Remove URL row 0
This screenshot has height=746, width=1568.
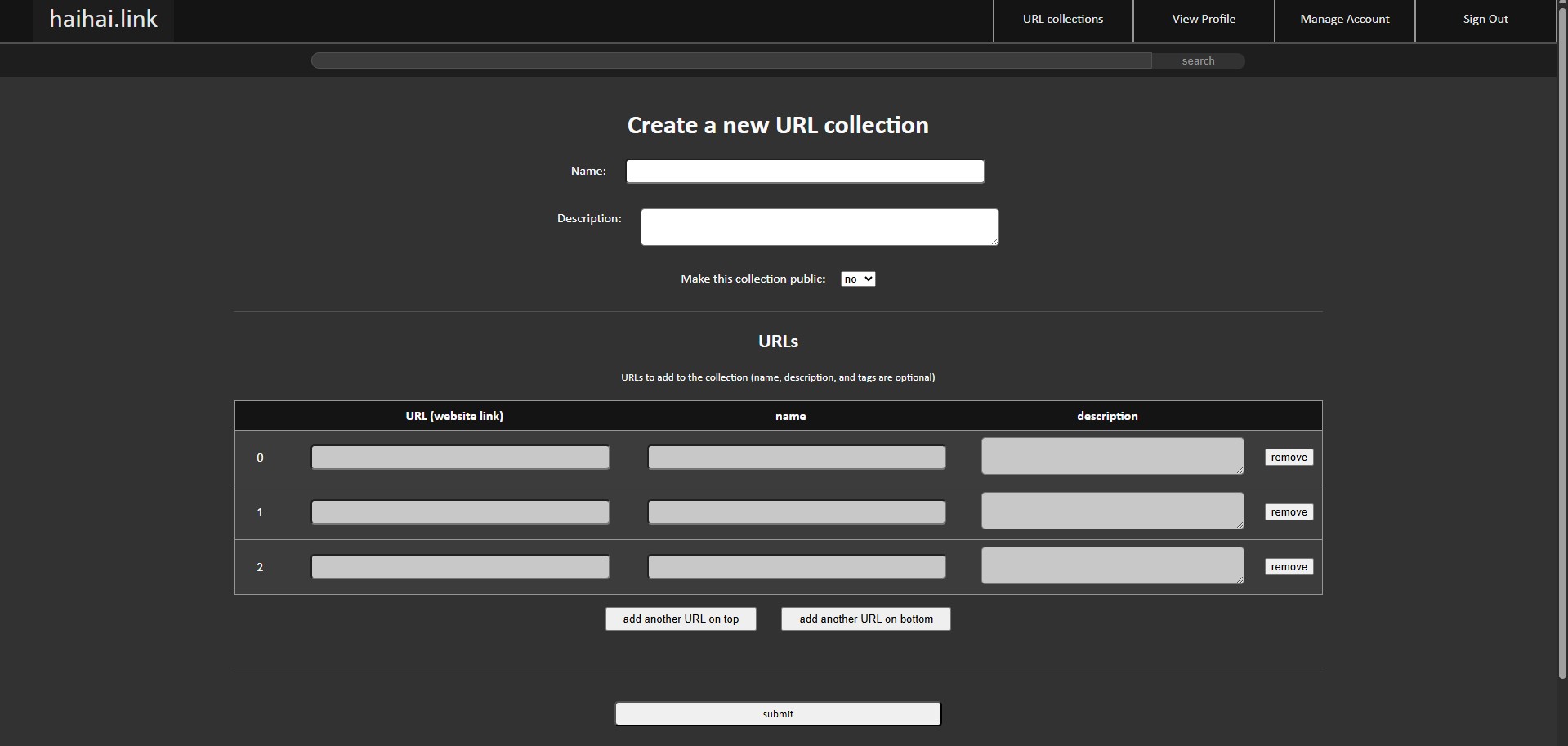[1289, 458]
